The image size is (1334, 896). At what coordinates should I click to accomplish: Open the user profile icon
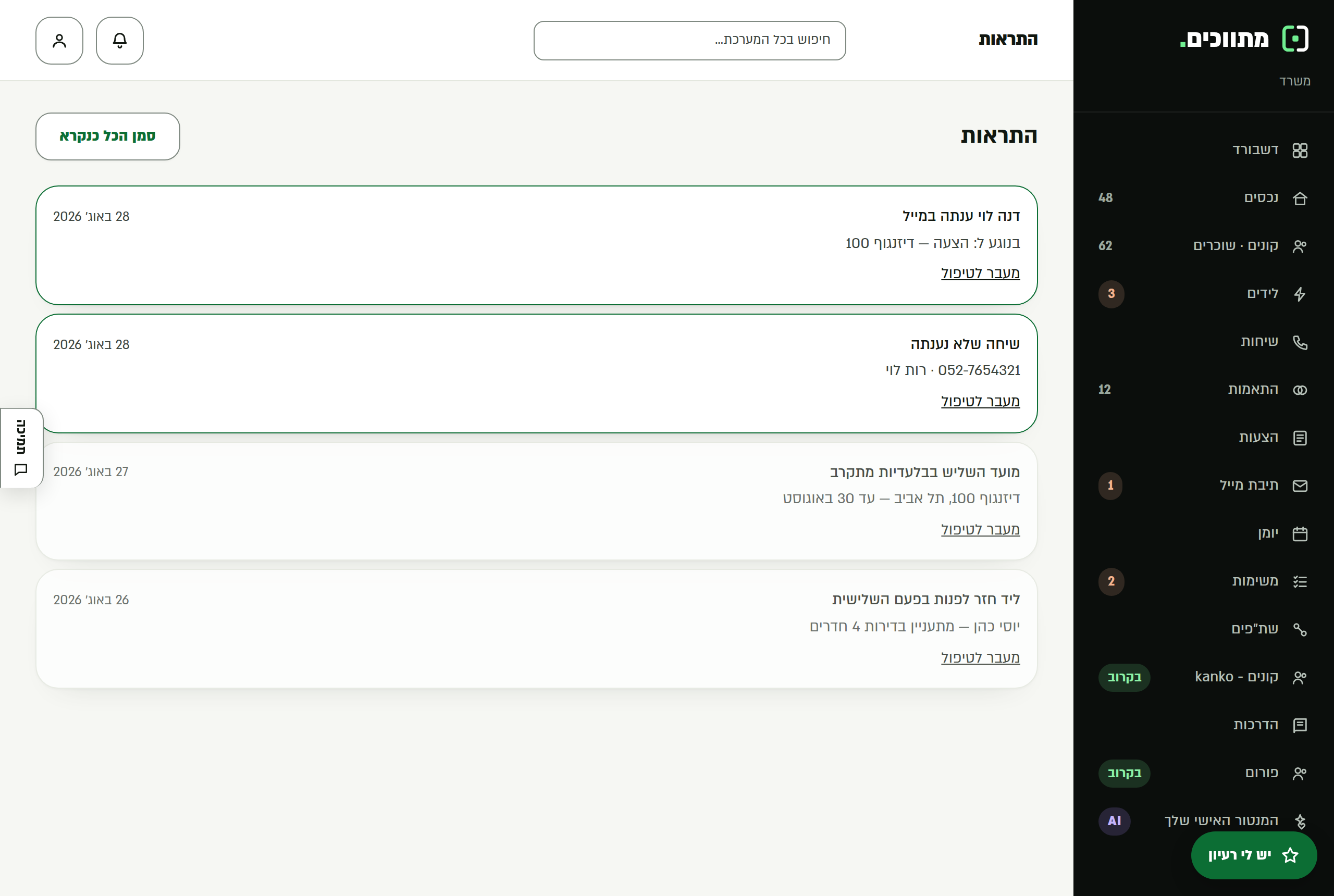tap(59, 41)
